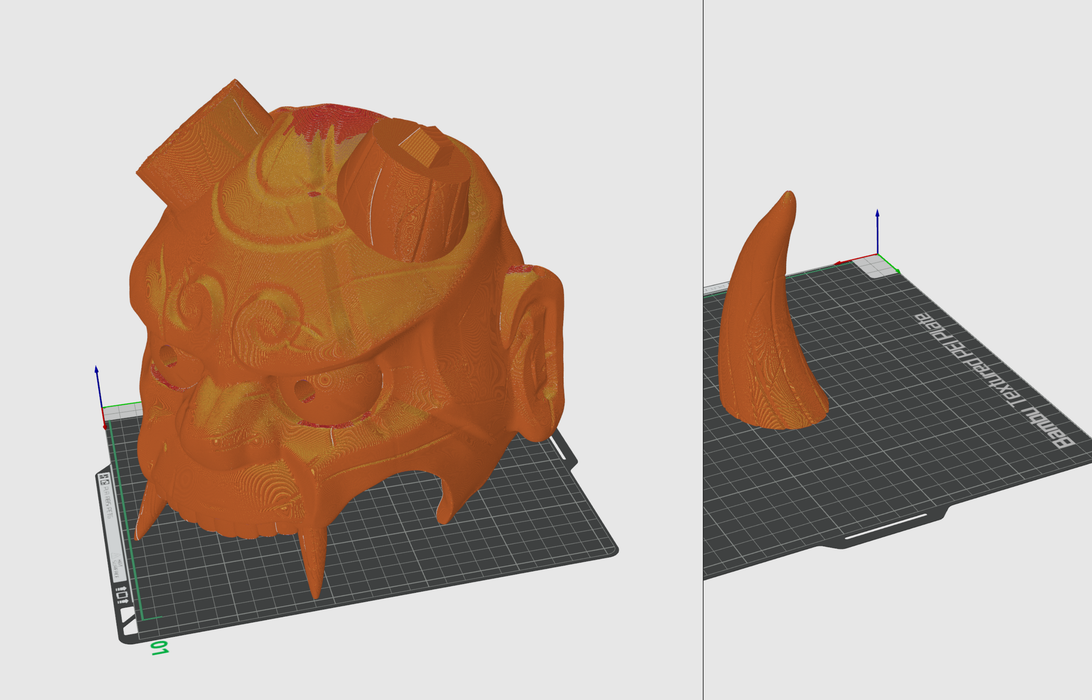Click the Bambu Textured PEI Plate text

click(990, 378)
